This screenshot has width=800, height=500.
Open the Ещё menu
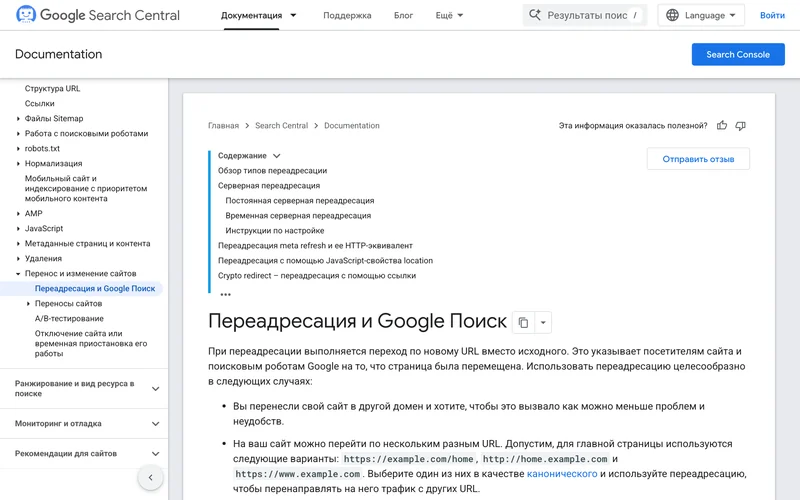[449, 15]
